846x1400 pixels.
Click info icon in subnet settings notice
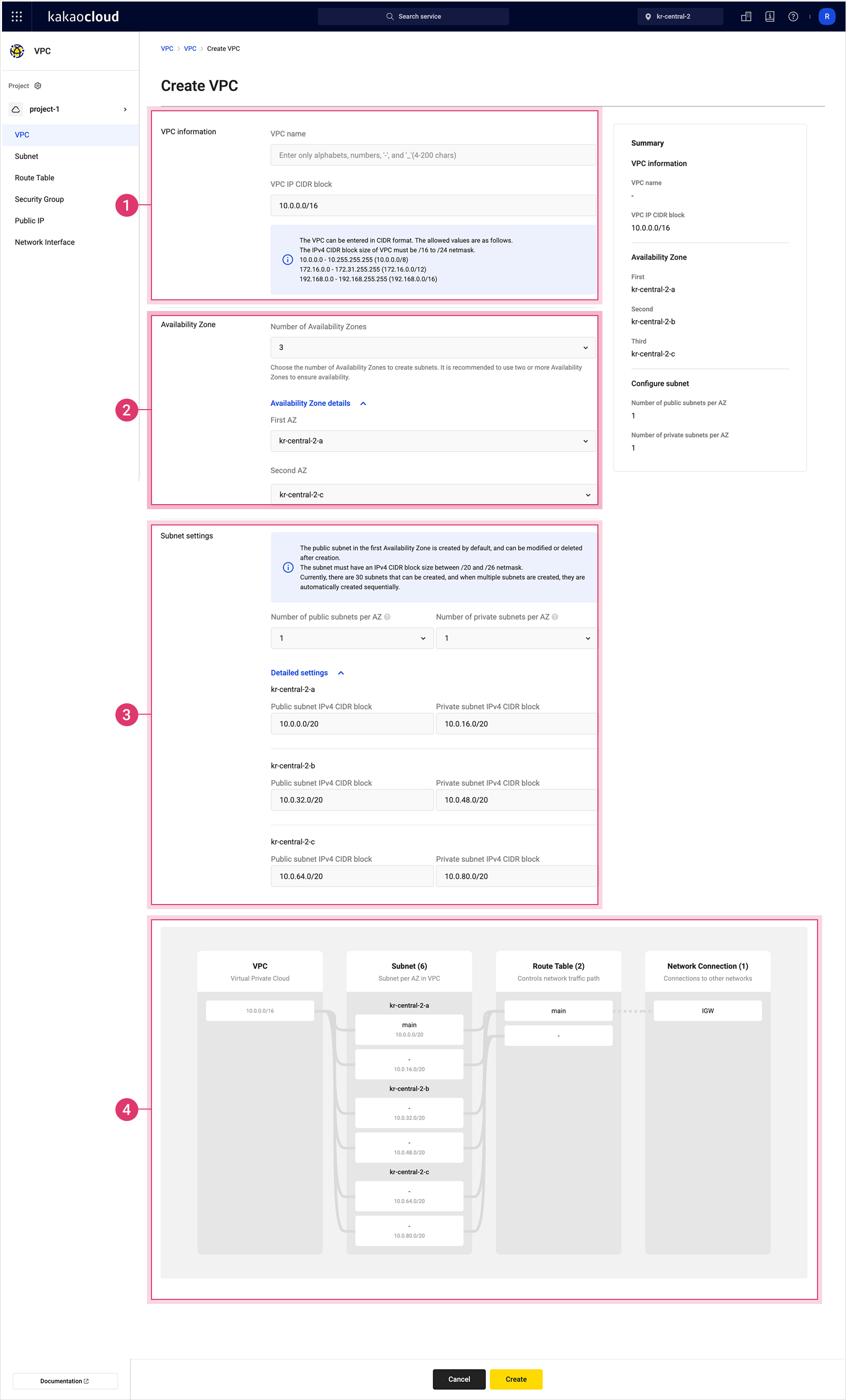288,568
